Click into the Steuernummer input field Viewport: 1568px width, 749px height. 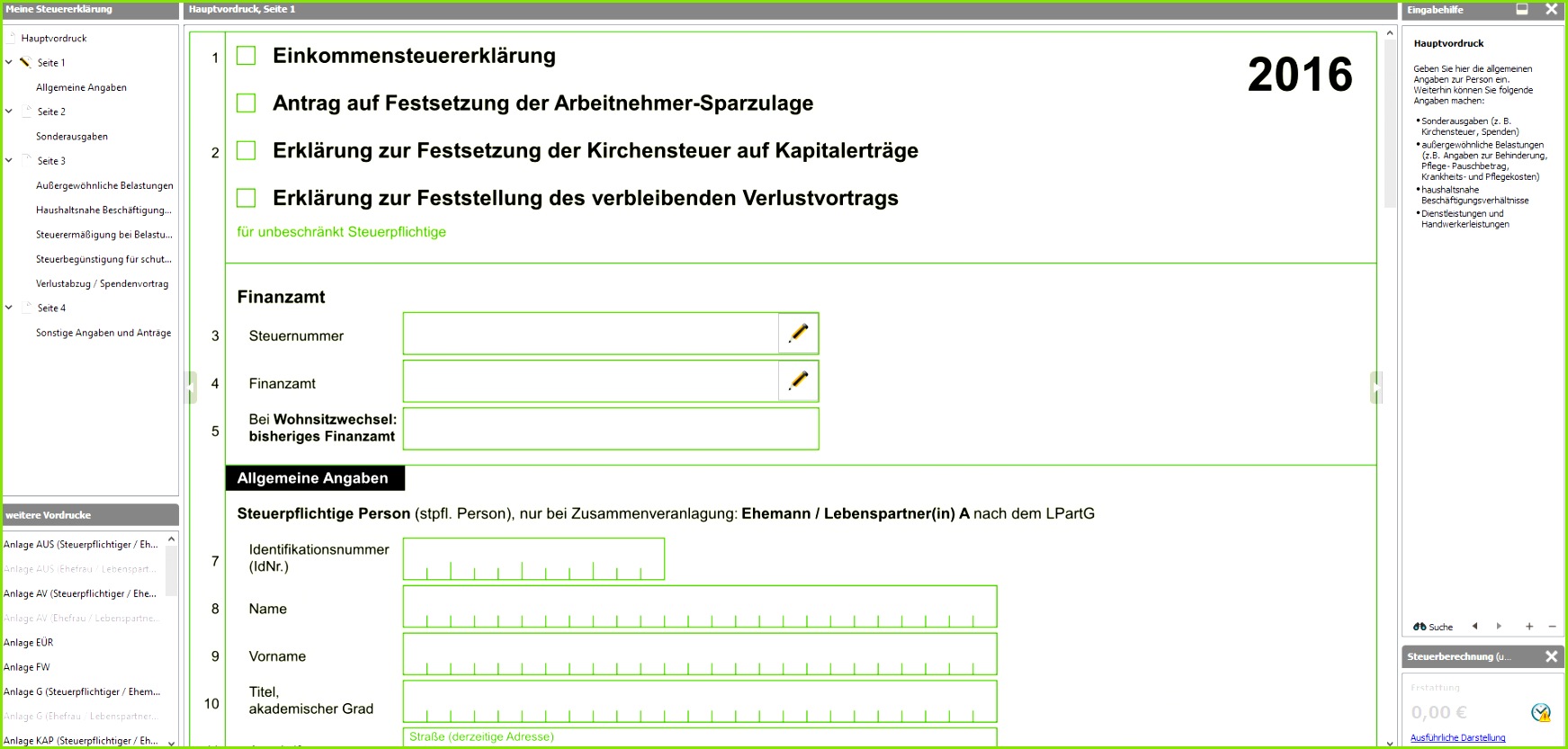[590, 334]
